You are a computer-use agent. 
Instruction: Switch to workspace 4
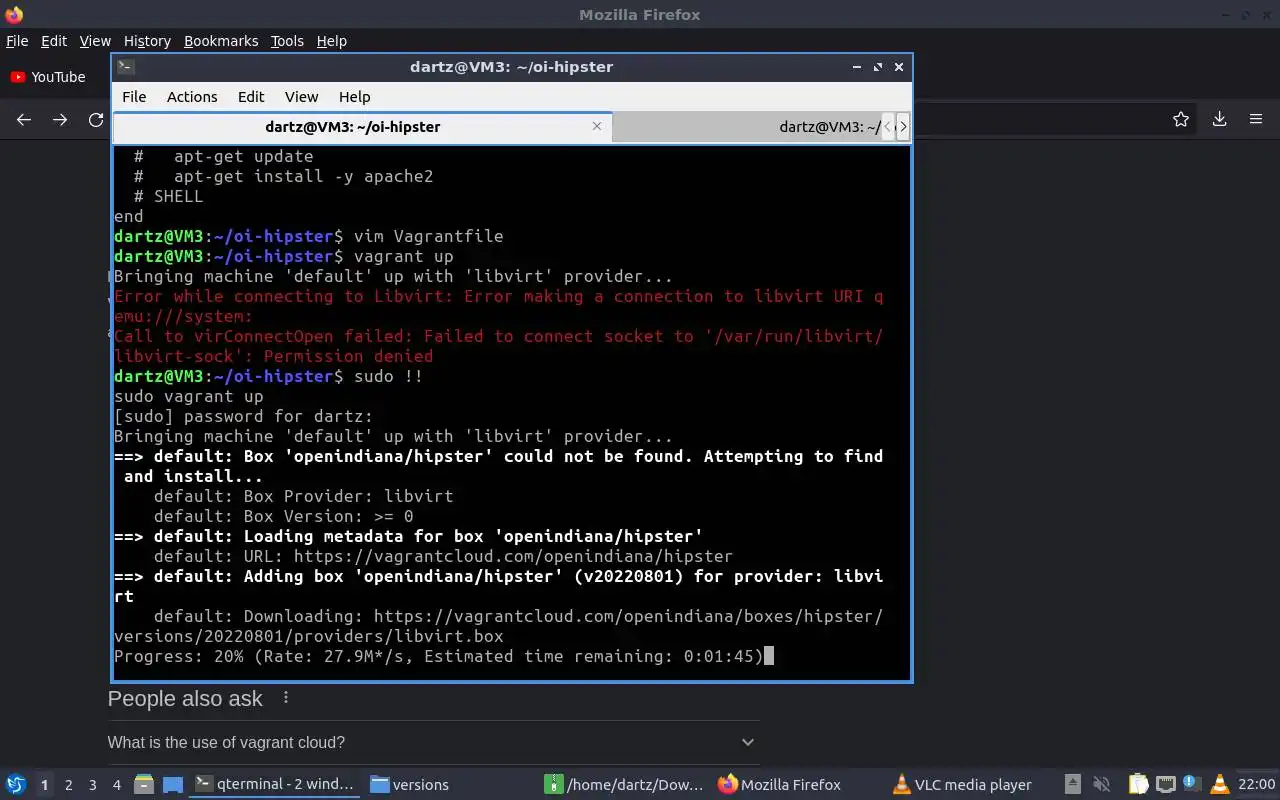[x=117, y=785]
